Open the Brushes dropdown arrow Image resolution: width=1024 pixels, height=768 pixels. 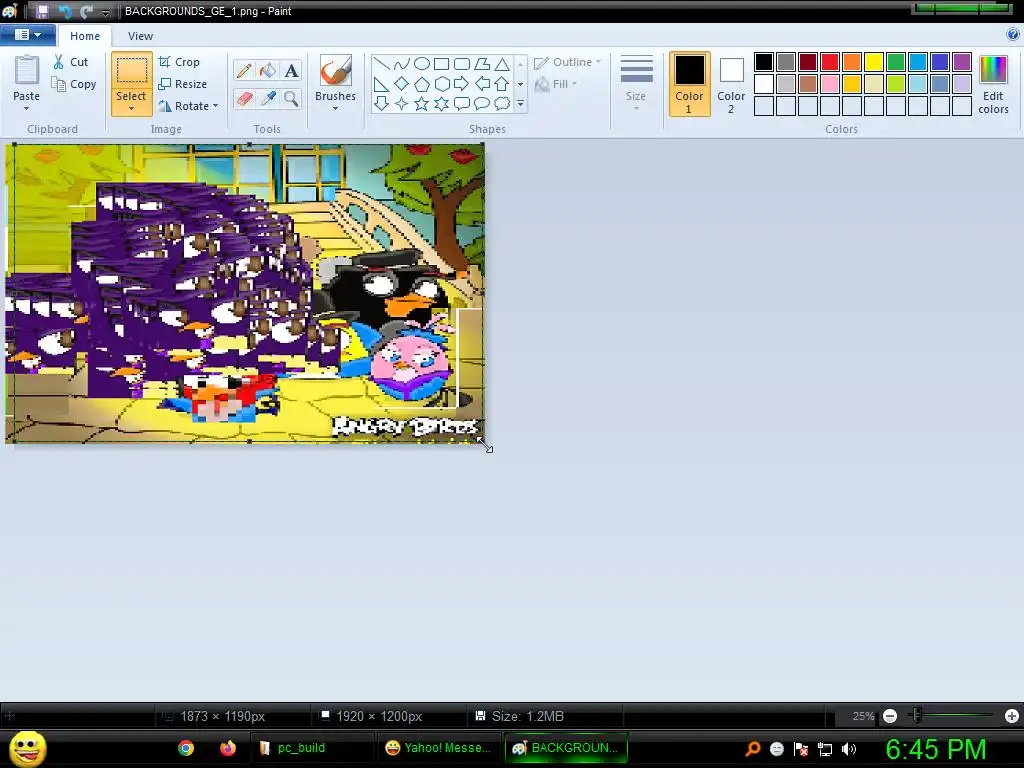point(336,108)
